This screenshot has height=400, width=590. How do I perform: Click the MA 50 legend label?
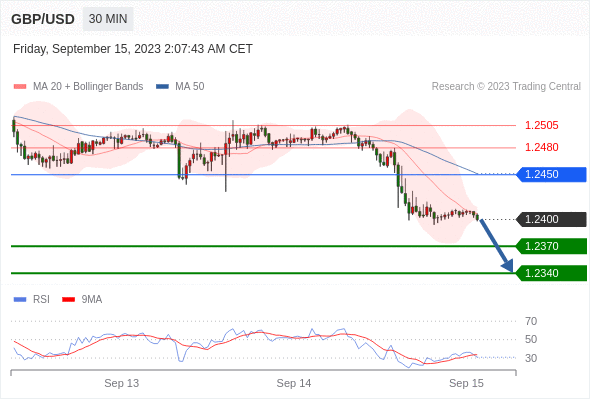pyautogui.click(x=190, y=87)
